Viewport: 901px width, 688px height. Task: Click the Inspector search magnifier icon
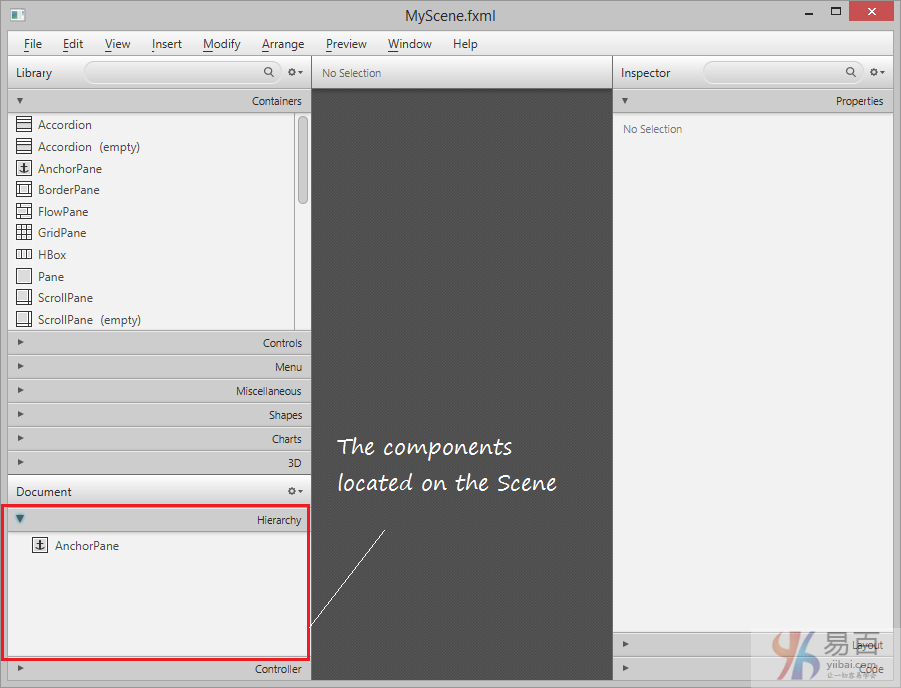click(850, 72)
